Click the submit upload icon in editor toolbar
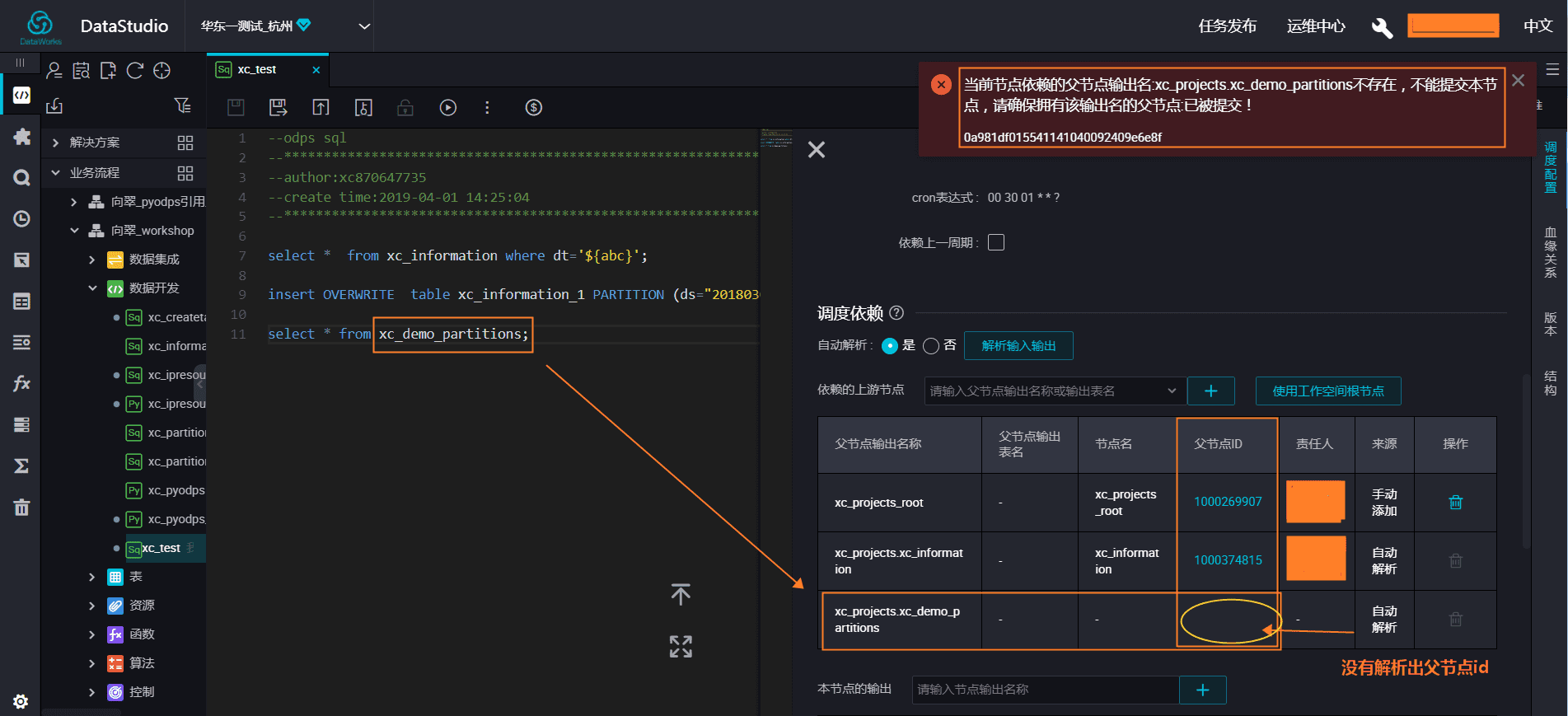This screenshot has width=1568, height=716. 321,107
